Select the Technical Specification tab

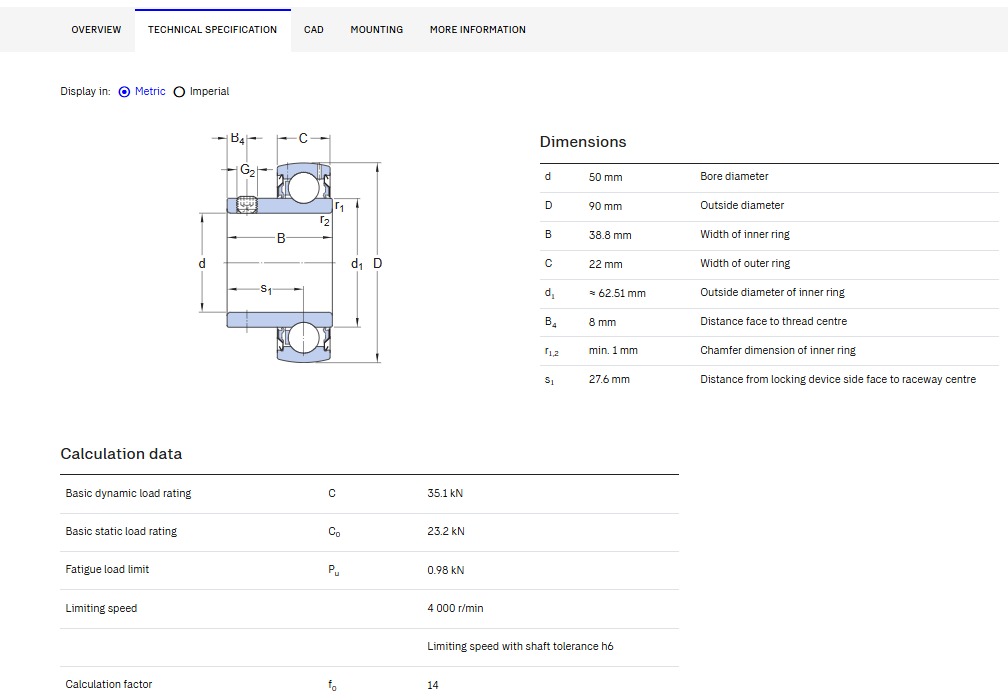pos(213,30)
